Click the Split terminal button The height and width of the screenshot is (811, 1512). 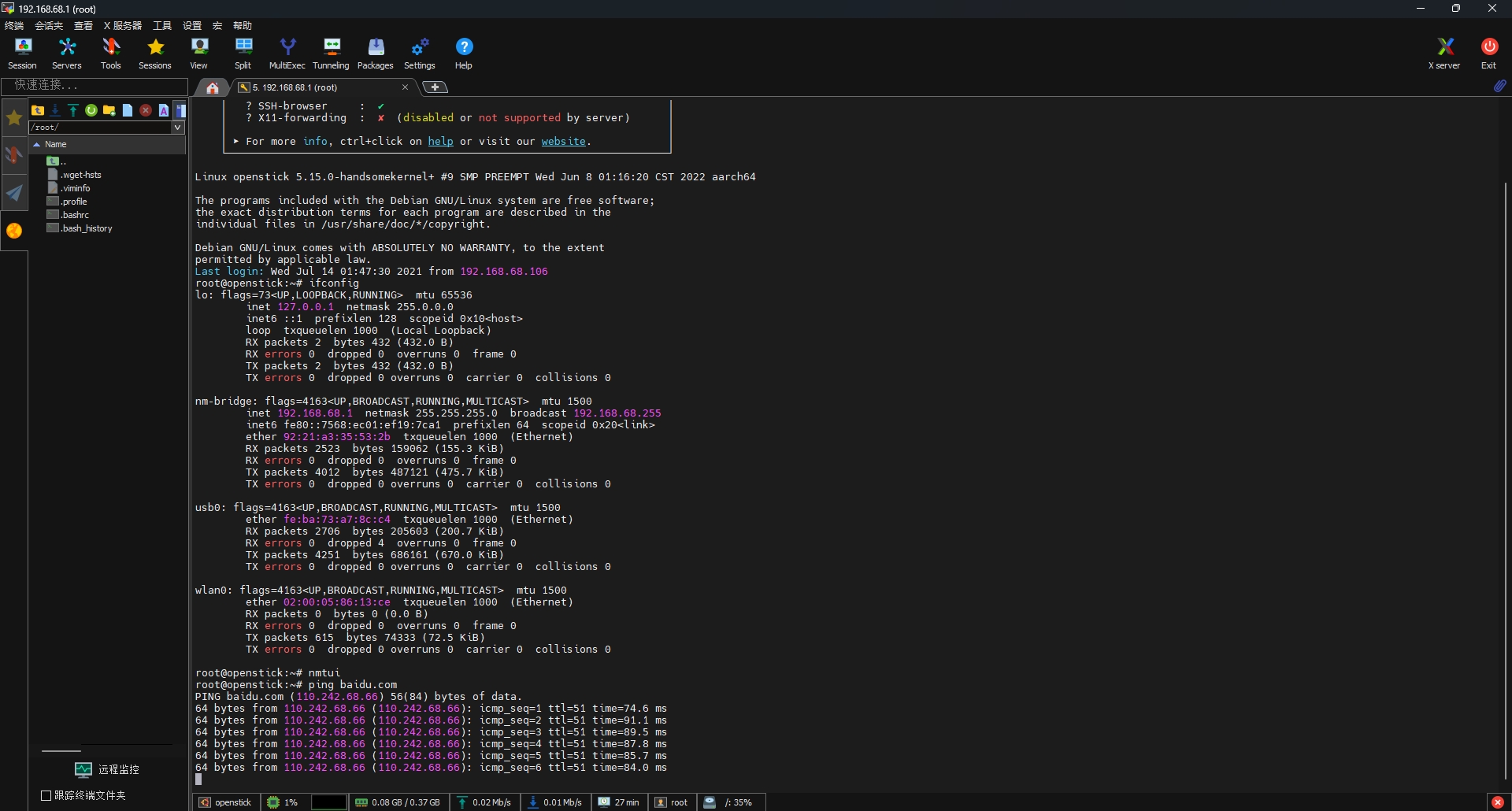pos(243,54)
